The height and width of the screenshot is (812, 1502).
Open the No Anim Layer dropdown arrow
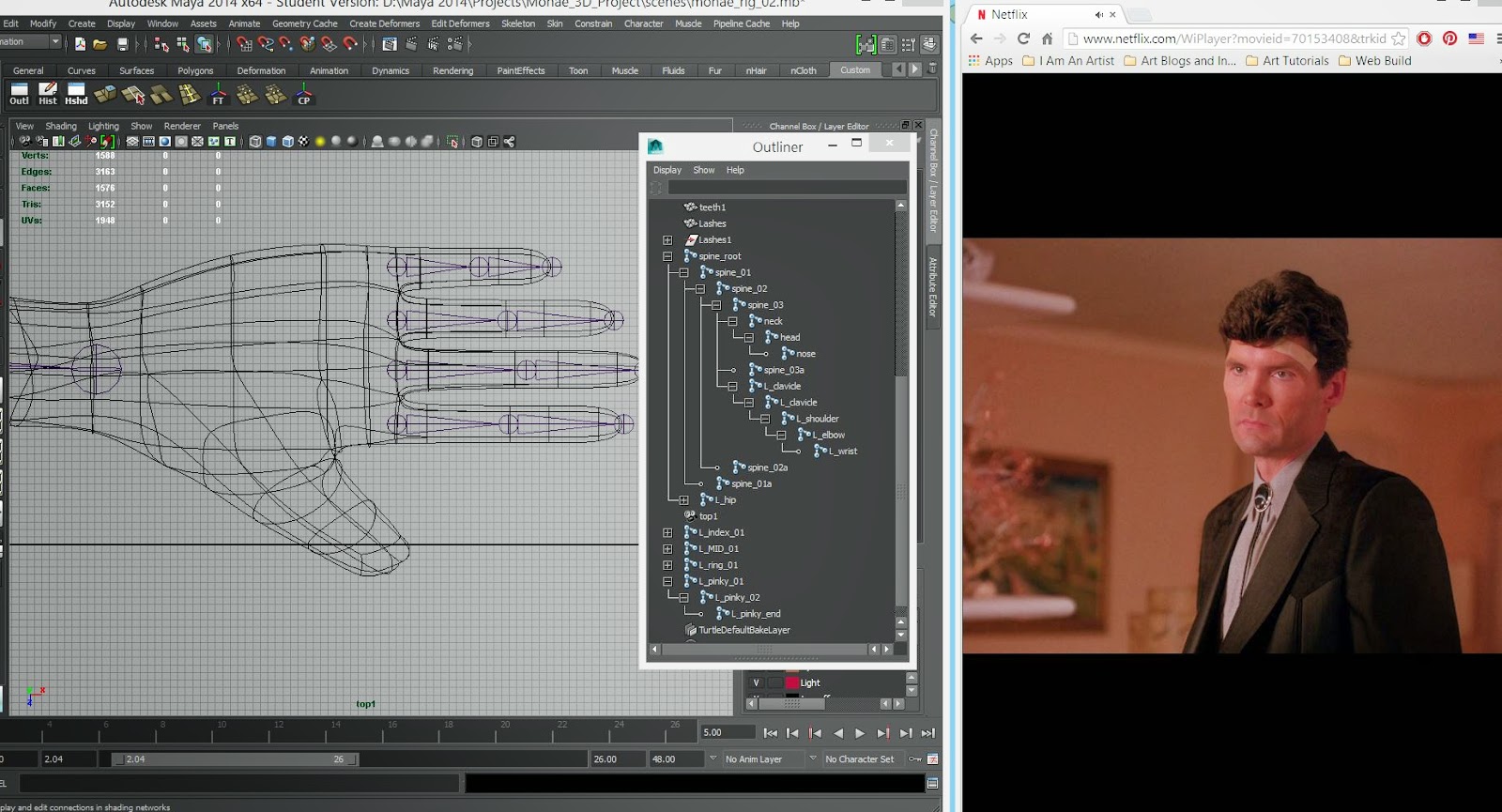(713, 758)
